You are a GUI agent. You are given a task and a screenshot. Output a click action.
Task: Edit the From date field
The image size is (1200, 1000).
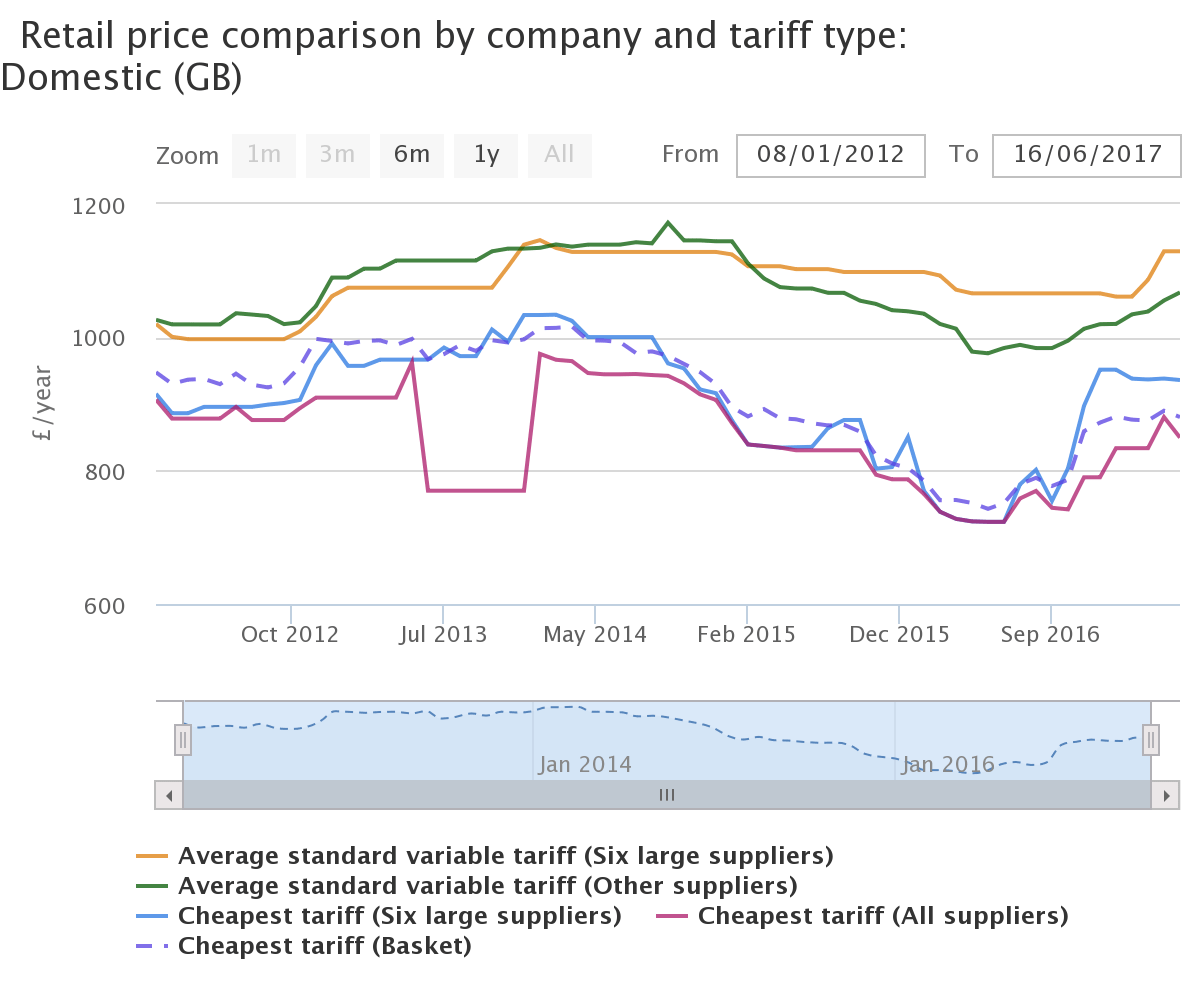(x=831, y=155)
